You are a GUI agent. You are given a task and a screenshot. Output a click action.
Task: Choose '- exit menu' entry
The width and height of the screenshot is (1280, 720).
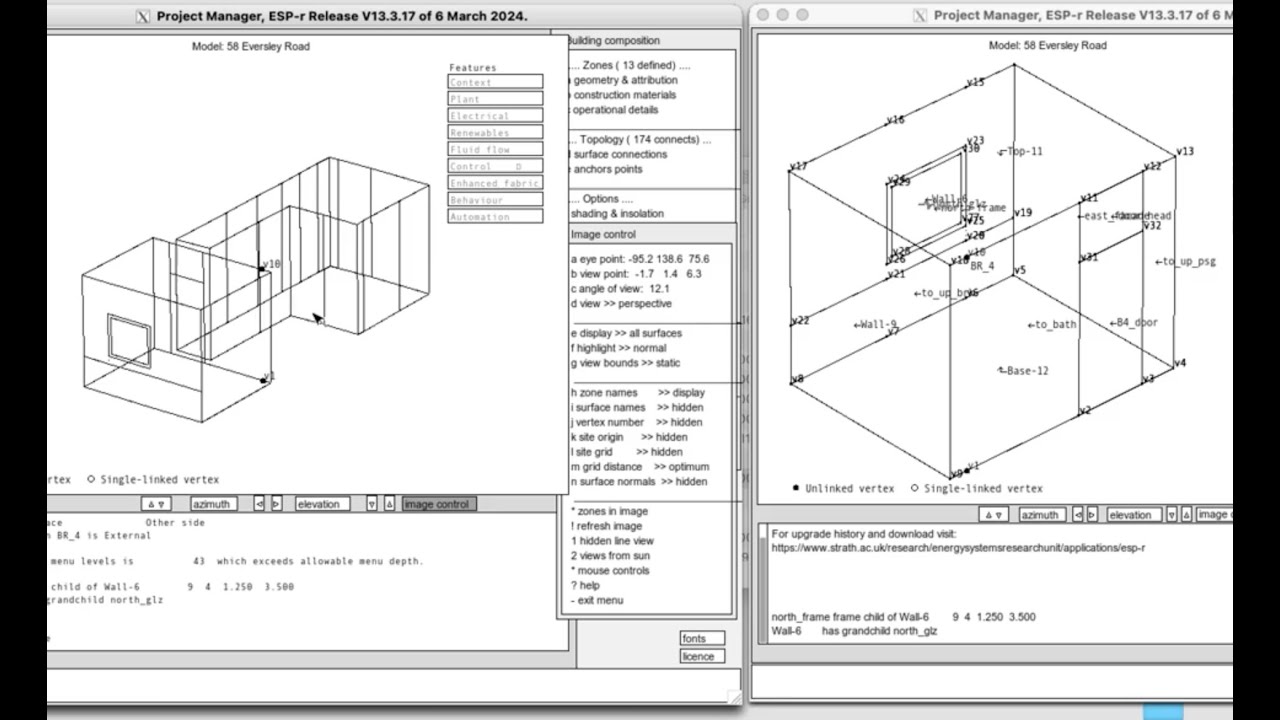597,600
